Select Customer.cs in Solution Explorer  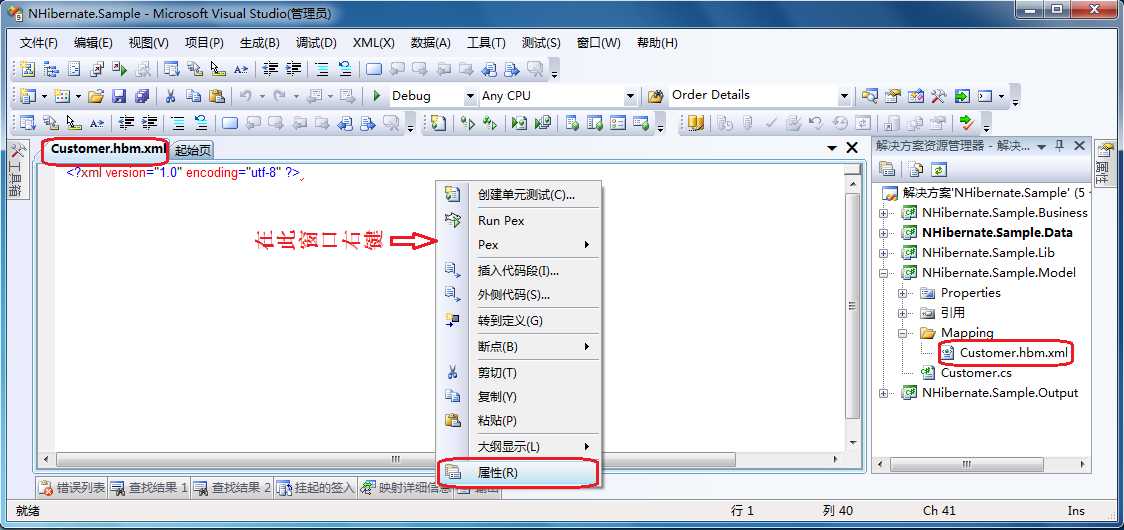[976, 373]
